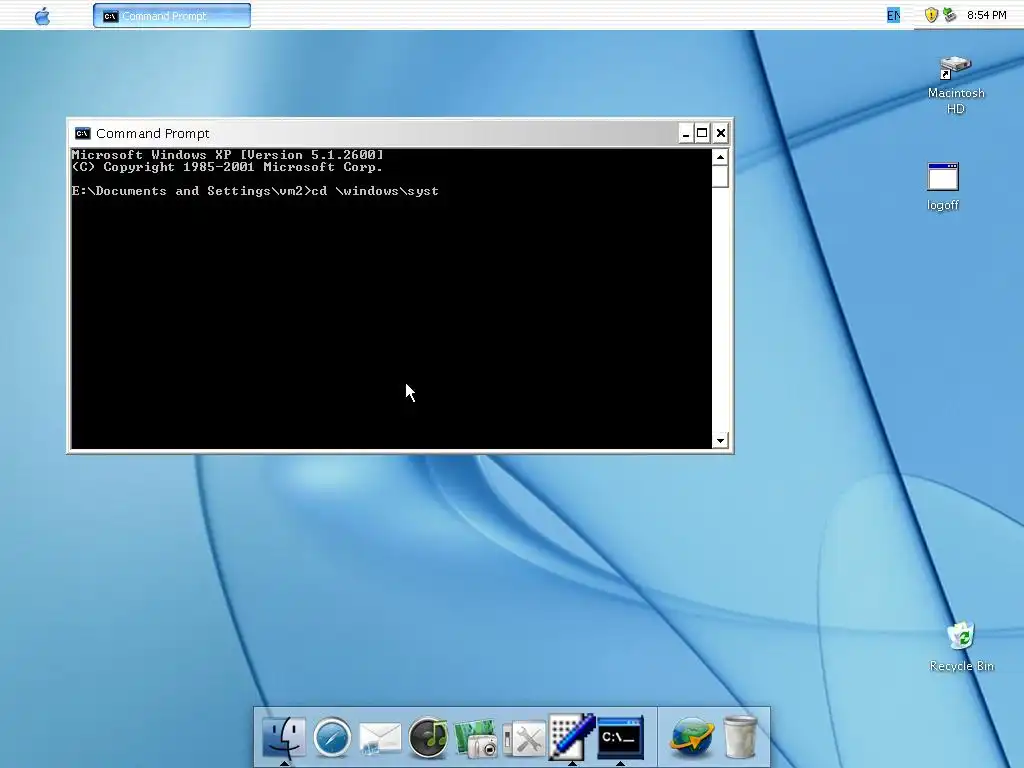Open the Trash can dock icon

point(740,737)
